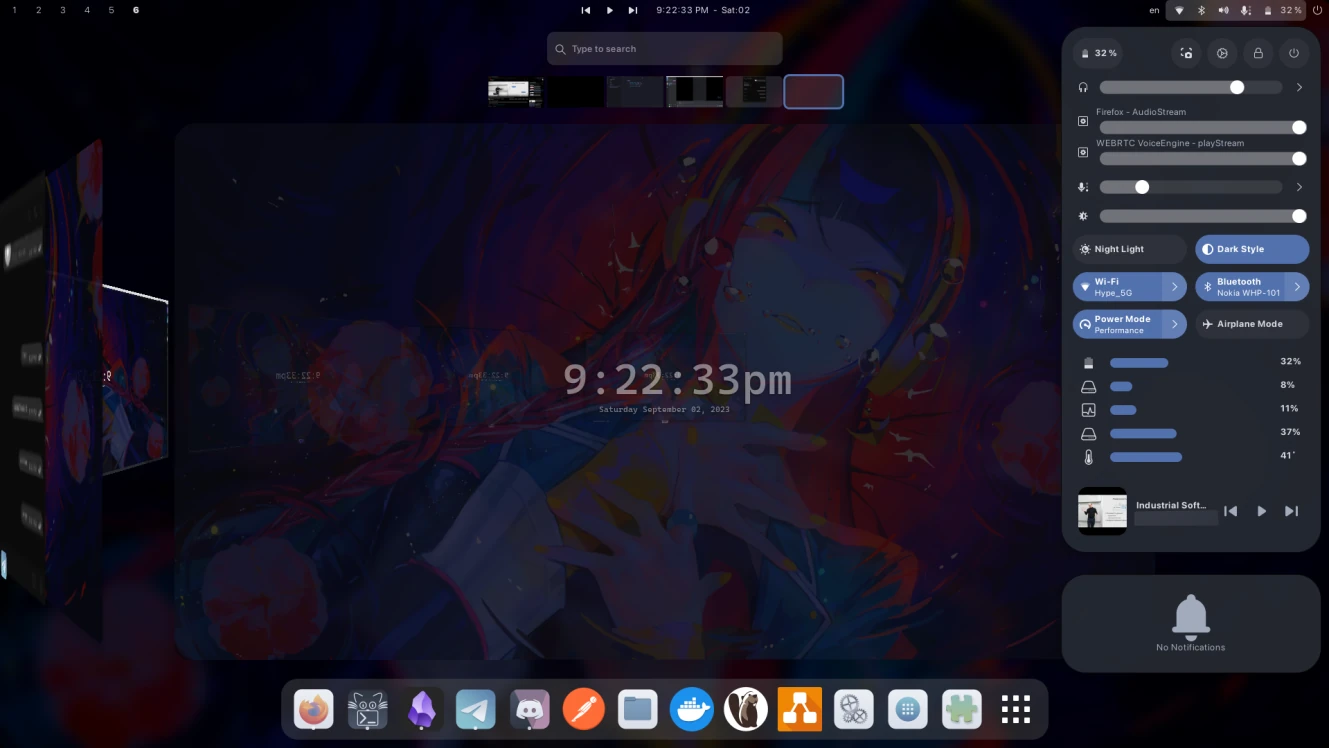The height and width of the screenshot is (748, 1329).
Task: Focus the 'Type to search' field
Action: (664, 48)
